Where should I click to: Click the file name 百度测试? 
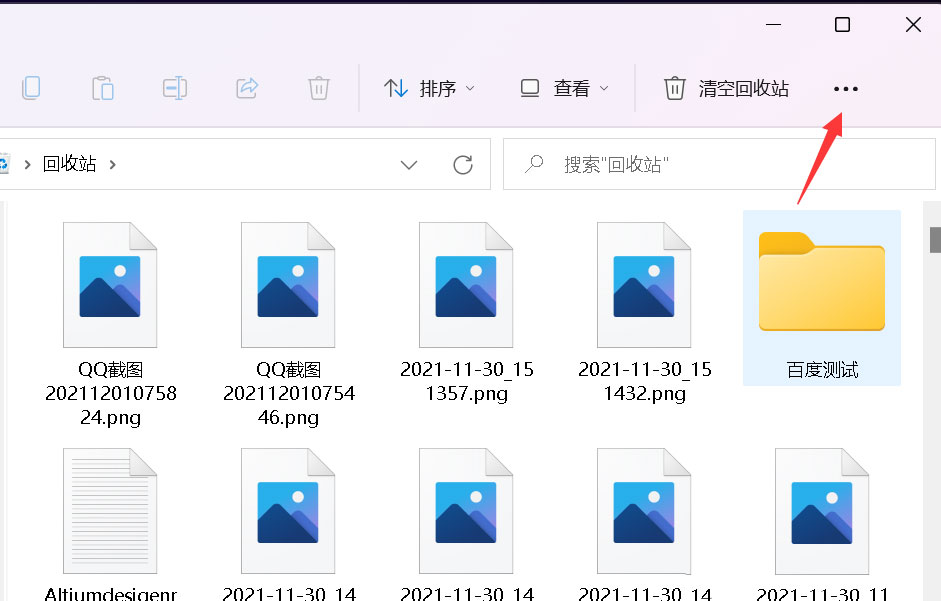[822, 370]
